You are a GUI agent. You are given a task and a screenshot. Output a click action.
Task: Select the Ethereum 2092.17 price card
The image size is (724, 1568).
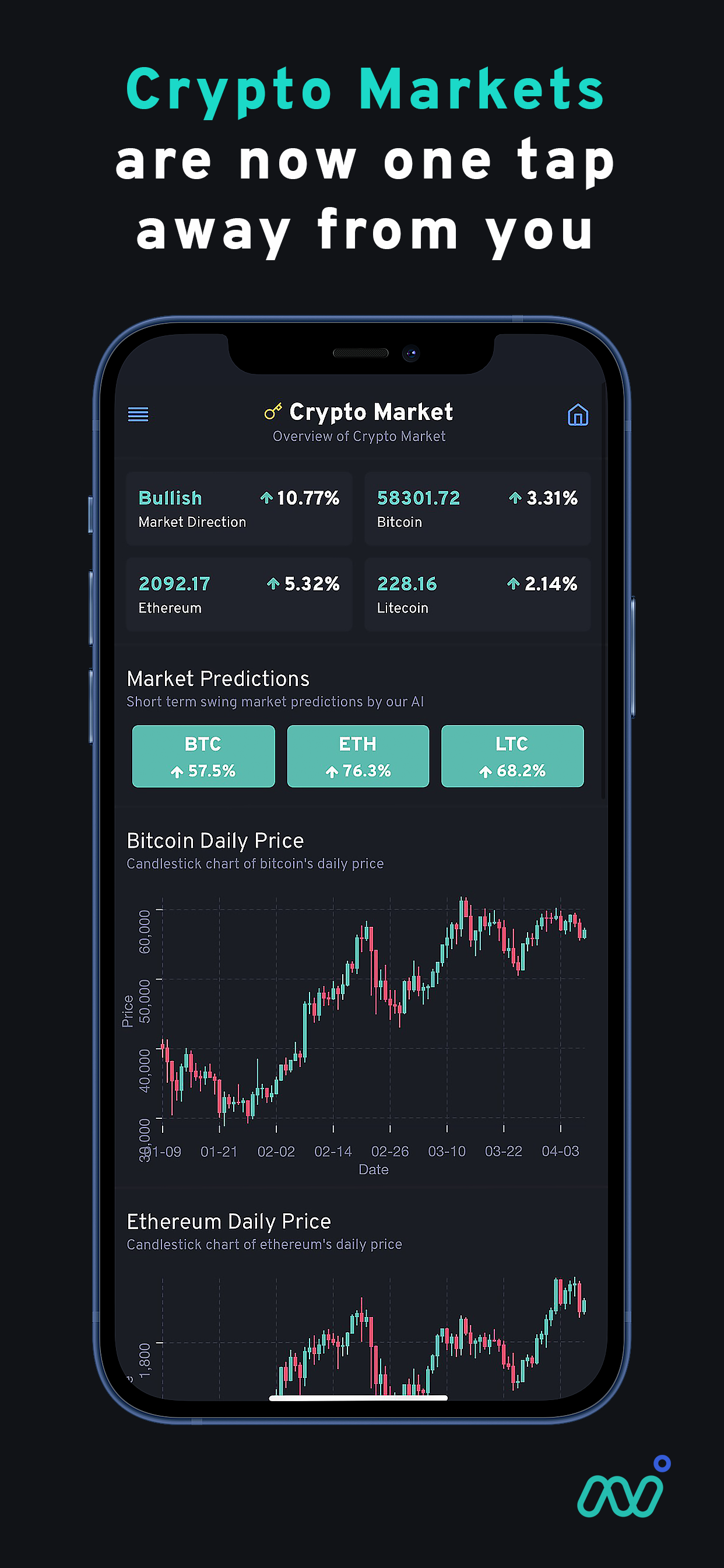[239, 594]
